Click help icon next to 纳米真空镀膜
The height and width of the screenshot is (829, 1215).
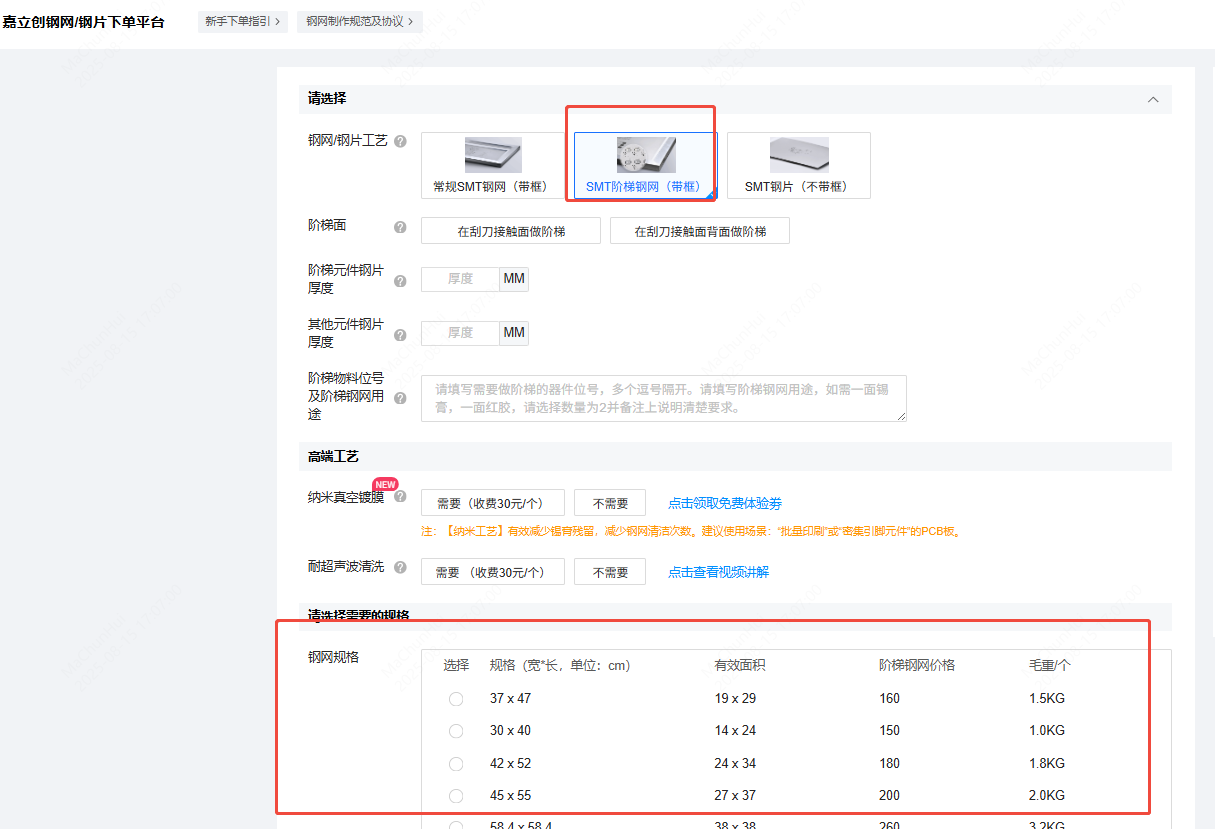click(x=400, y=496)
